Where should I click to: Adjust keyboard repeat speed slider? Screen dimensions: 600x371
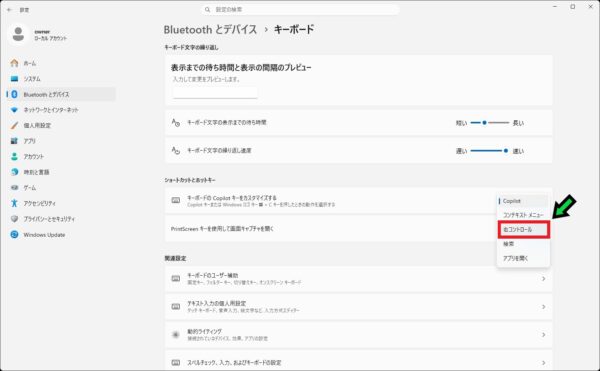(490, 151)
